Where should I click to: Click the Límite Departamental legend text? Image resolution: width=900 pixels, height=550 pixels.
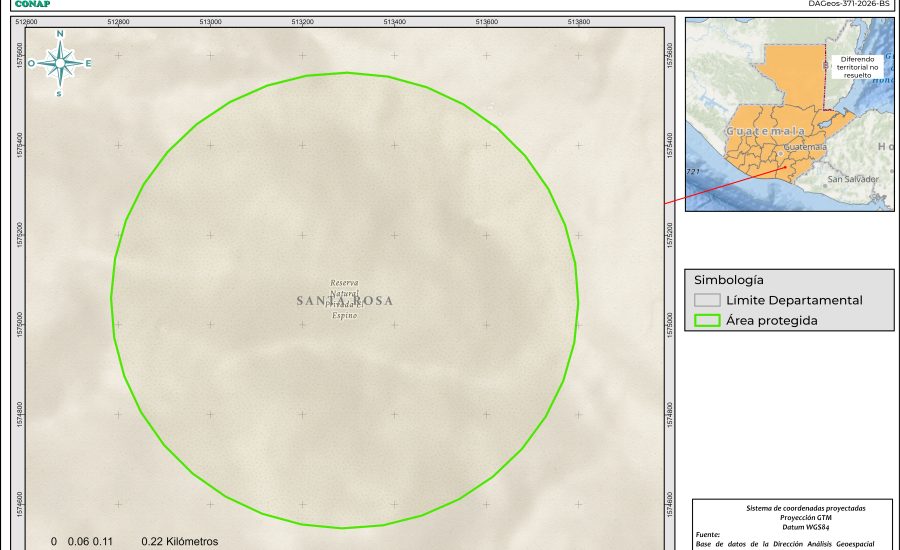pos(794,300)
